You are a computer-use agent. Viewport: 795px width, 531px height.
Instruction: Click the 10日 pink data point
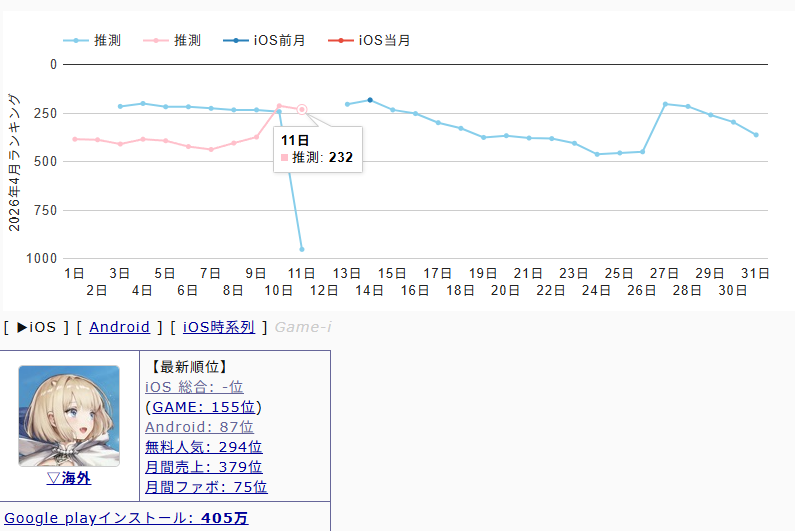[279, 106]
